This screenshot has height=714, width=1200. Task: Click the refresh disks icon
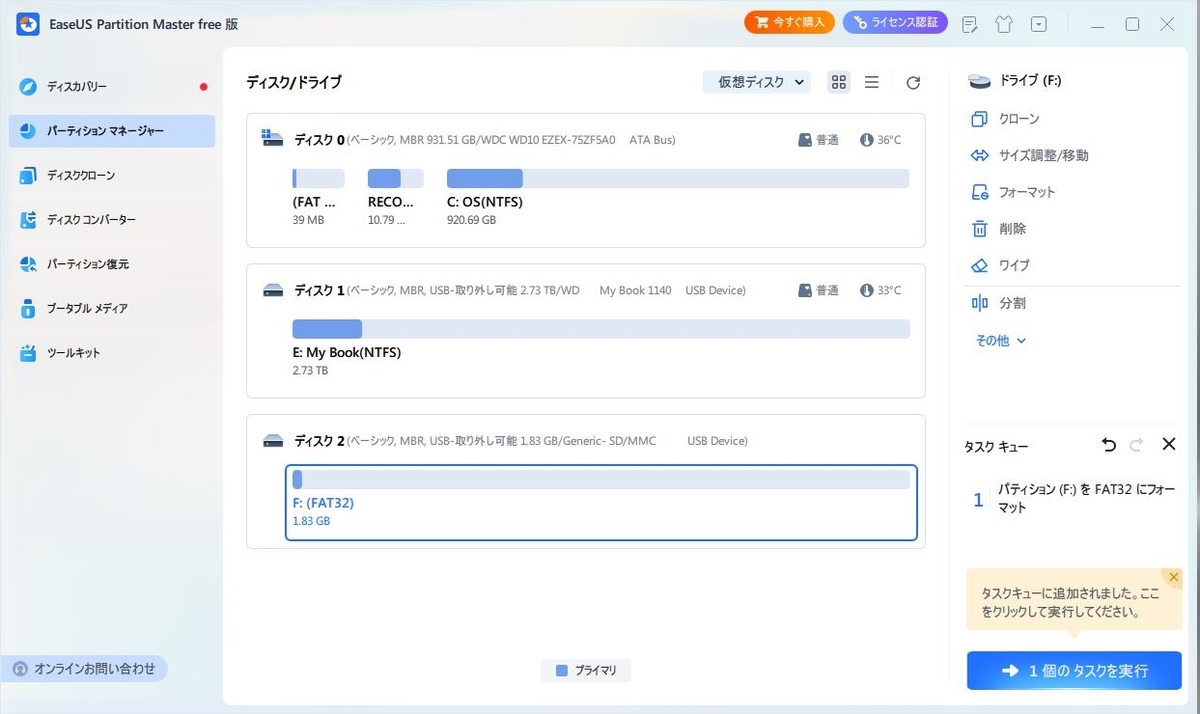pyautogui.click(x=913, y=83)
